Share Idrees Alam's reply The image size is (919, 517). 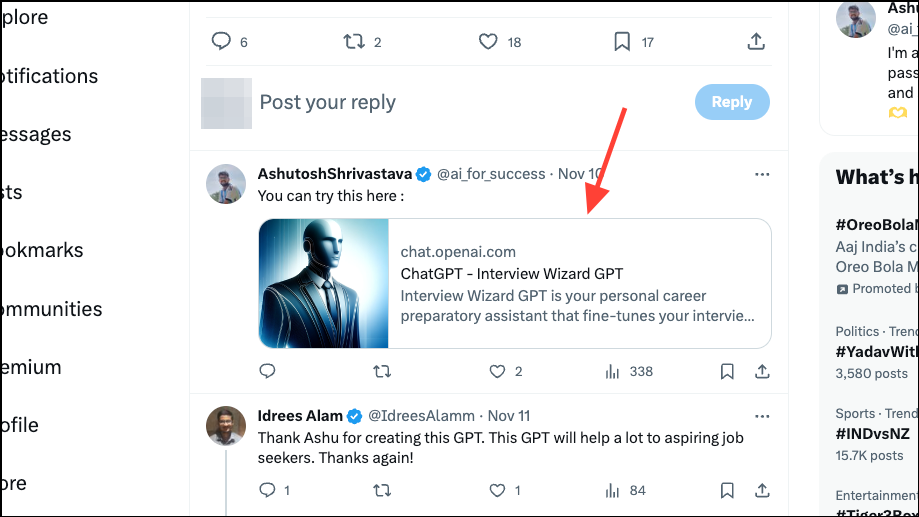click(762, 490)
